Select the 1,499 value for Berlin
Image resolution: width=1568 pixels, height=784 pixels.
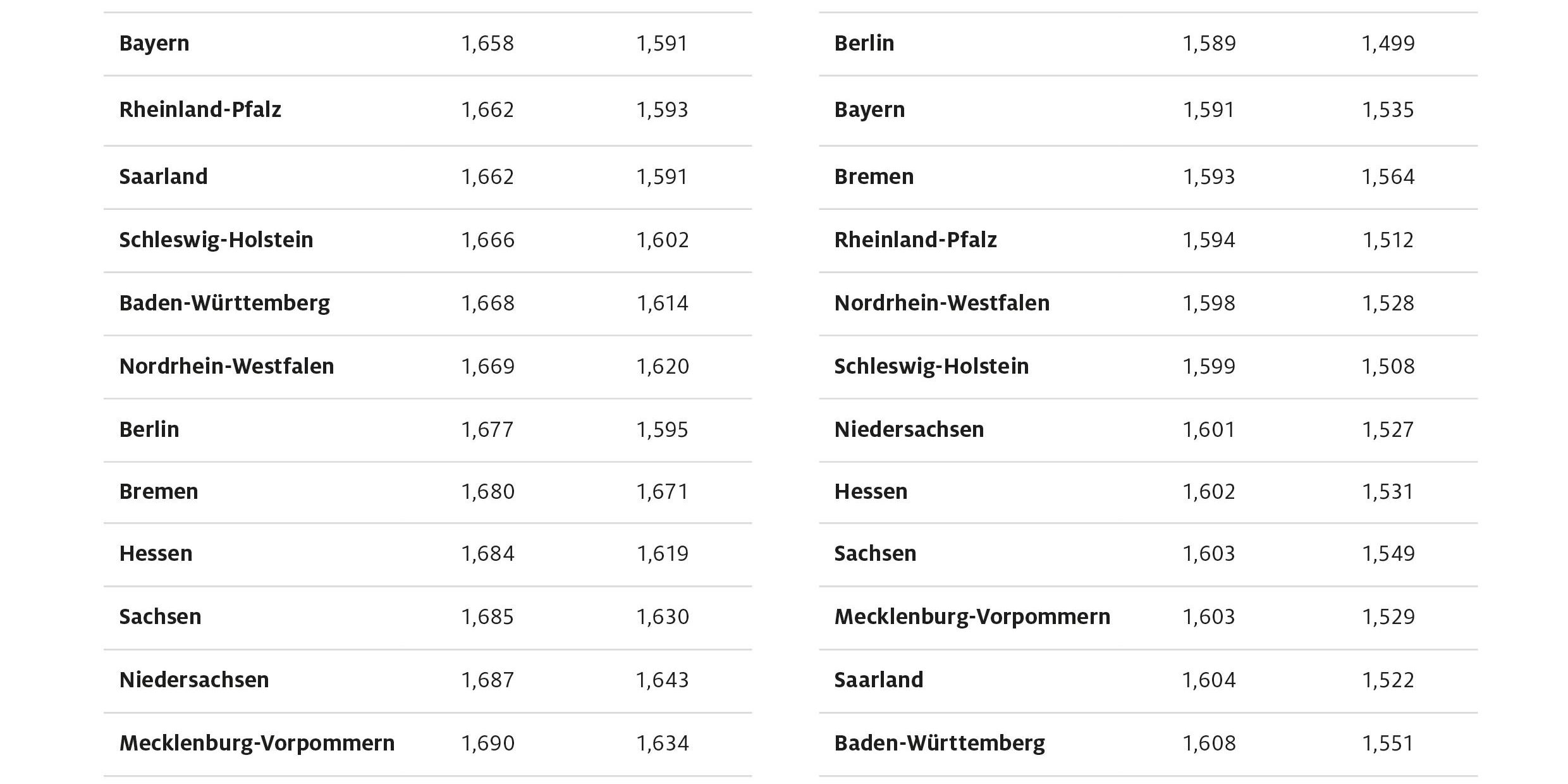(1388, 44)
